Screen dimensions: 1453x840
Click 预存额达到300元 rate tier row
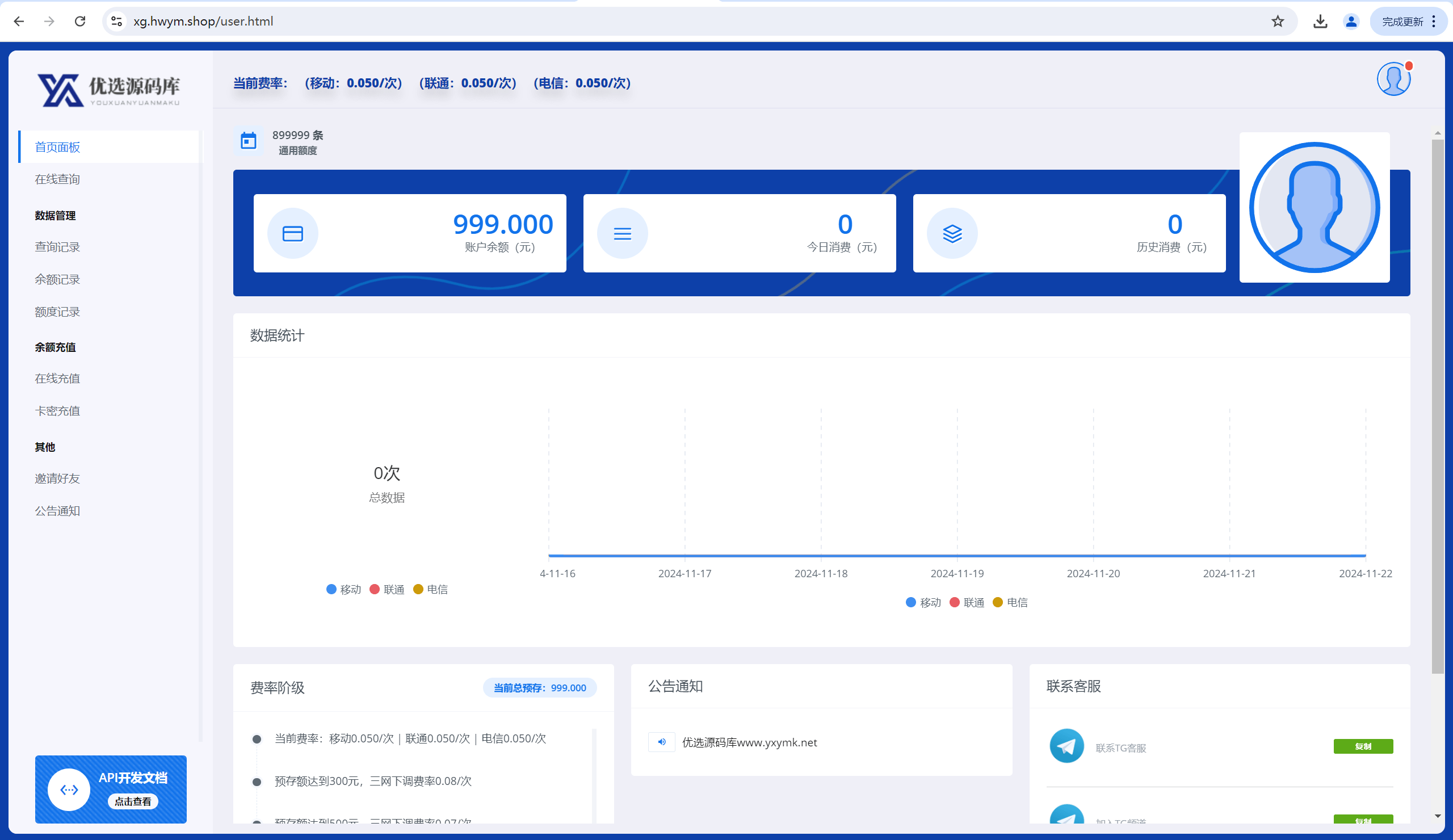point(373,780)
